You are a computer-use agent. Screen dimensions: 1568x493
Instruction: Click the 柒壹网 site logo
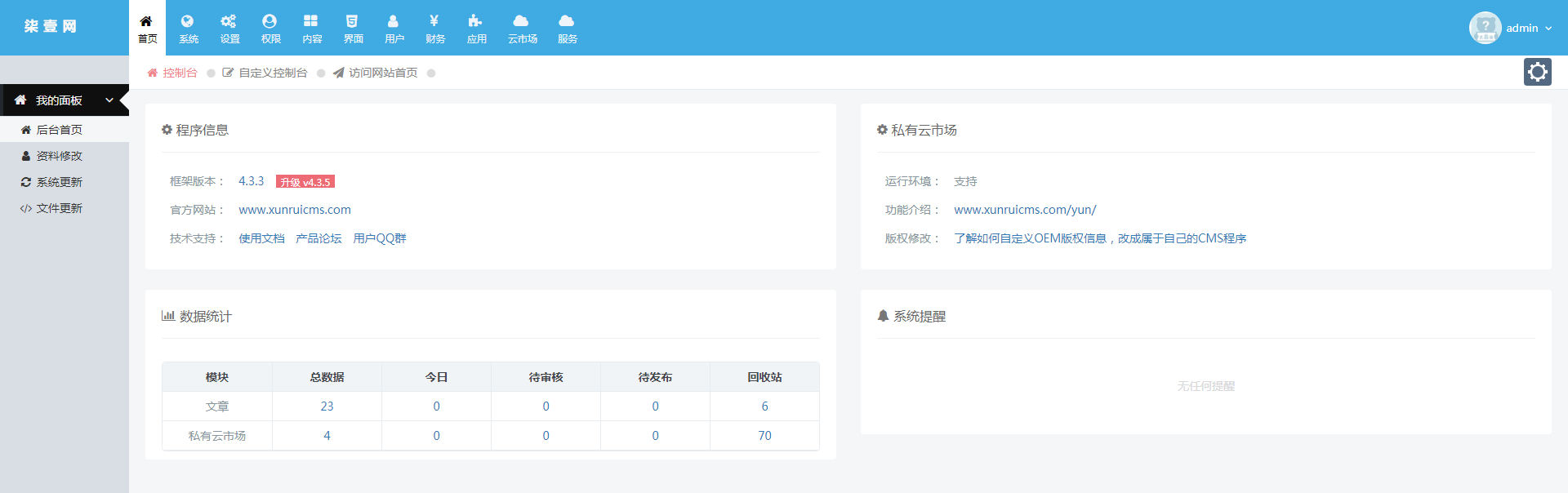(51, 26)
